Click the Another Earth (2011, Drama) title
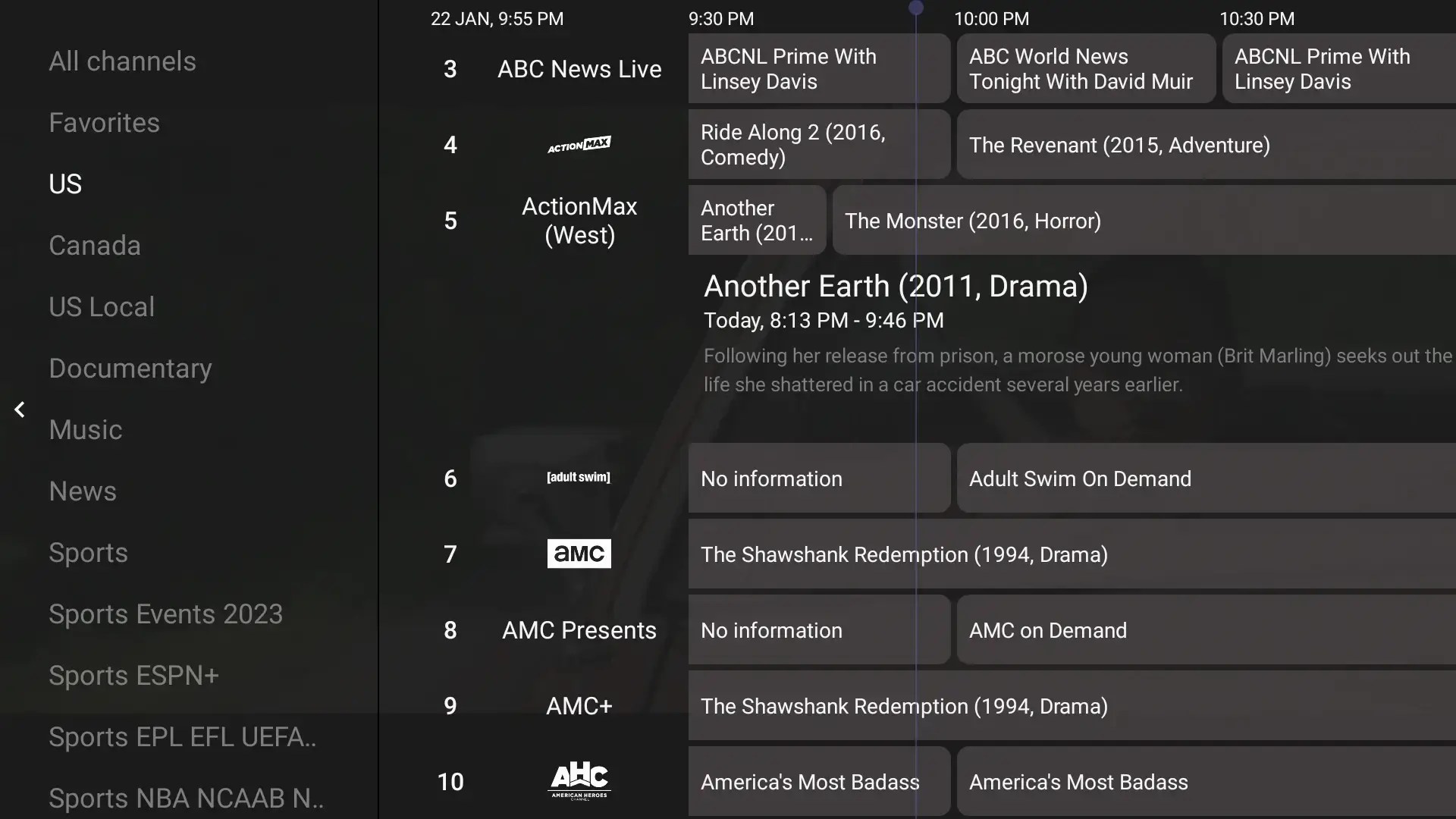This screenshot has width=1456, height=819. point(896,286)
